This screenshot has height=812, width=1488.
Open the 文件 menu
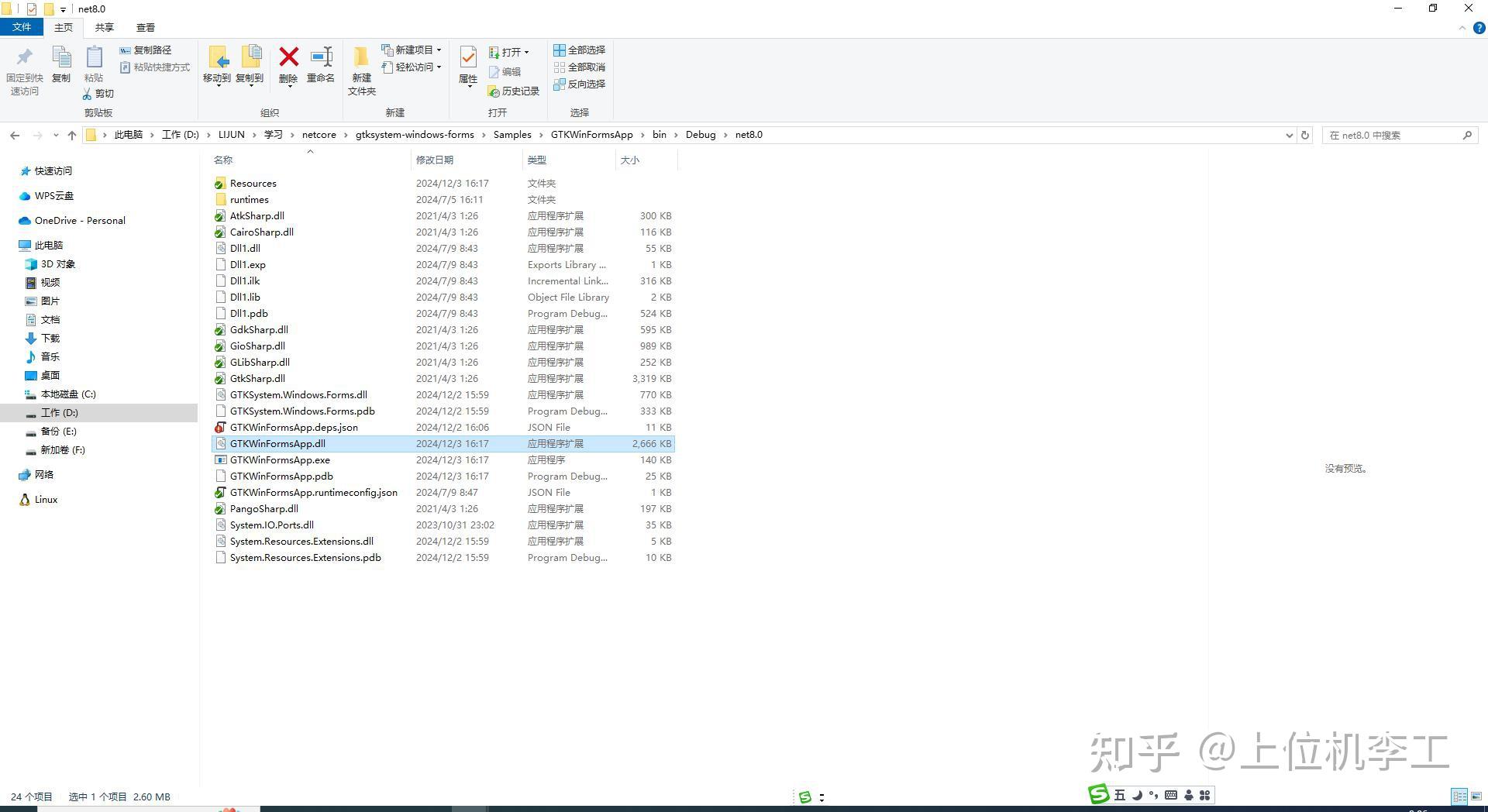(22, 27)
